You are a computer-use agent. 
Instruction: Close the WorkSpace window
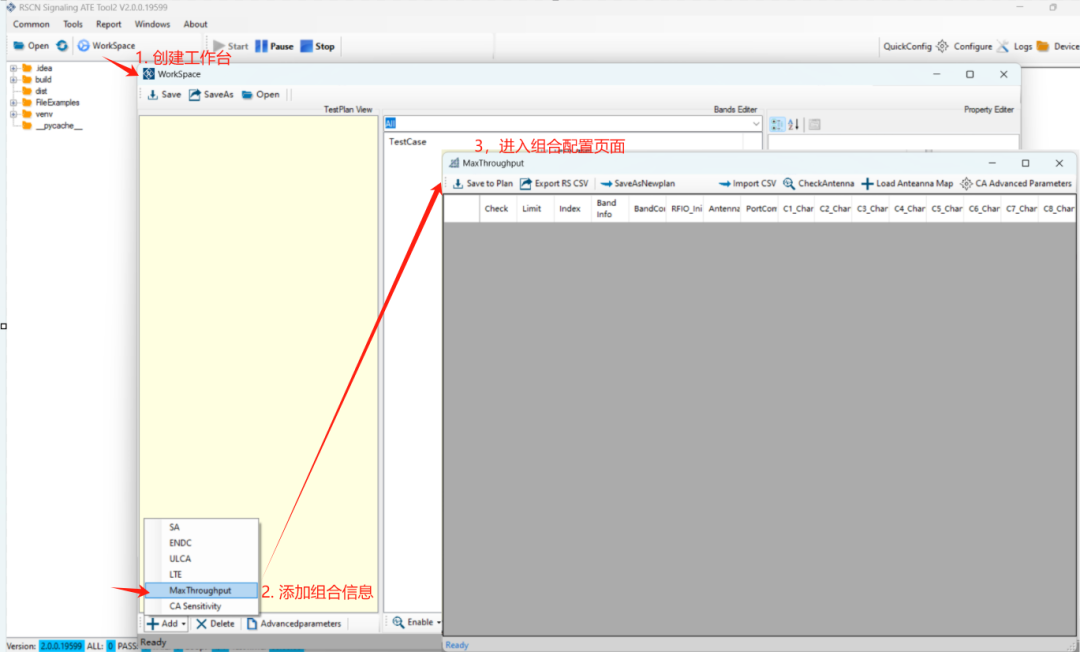coord(1004,74)
